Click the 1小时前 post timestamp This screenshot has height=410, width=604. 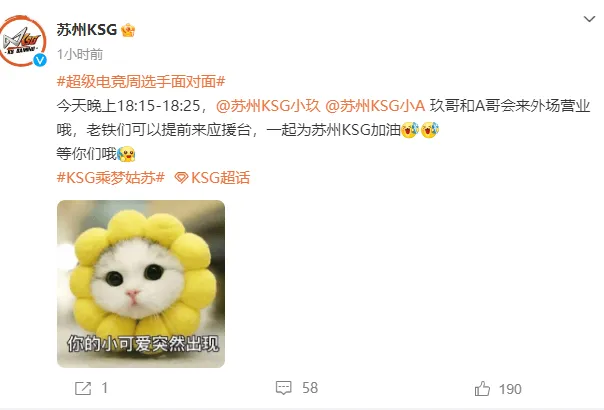[x=80, y=54]
